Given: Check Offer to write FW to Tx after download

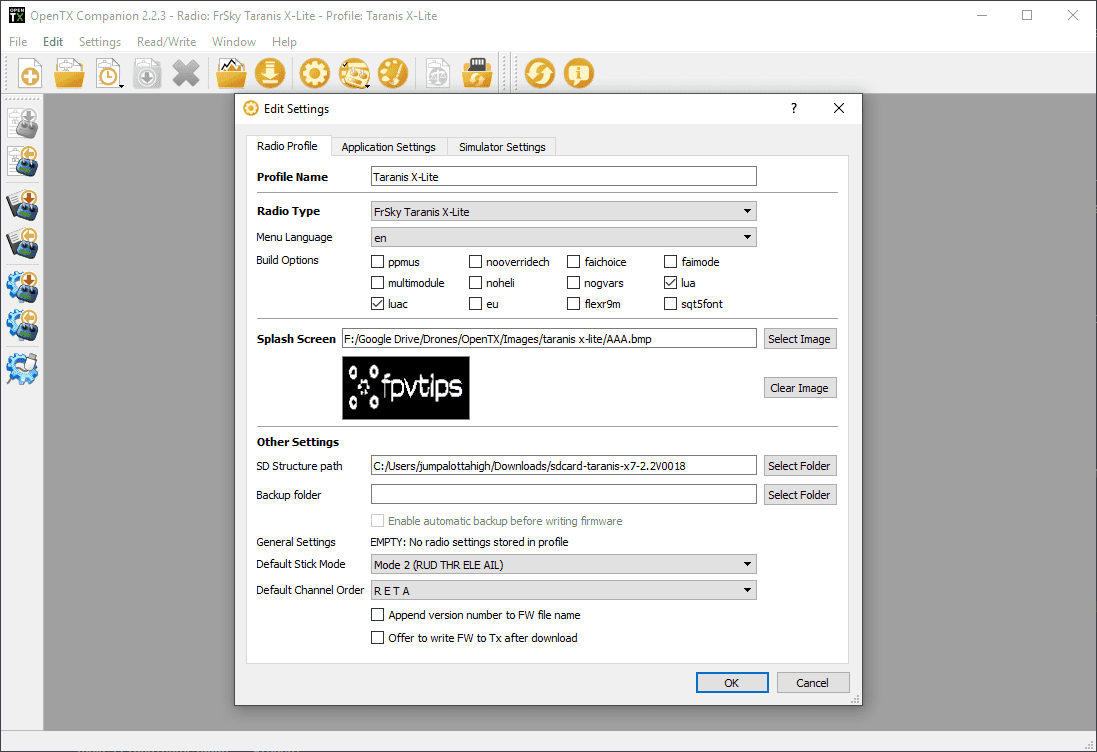Looking at the screenshot, I should click(378, 638).
